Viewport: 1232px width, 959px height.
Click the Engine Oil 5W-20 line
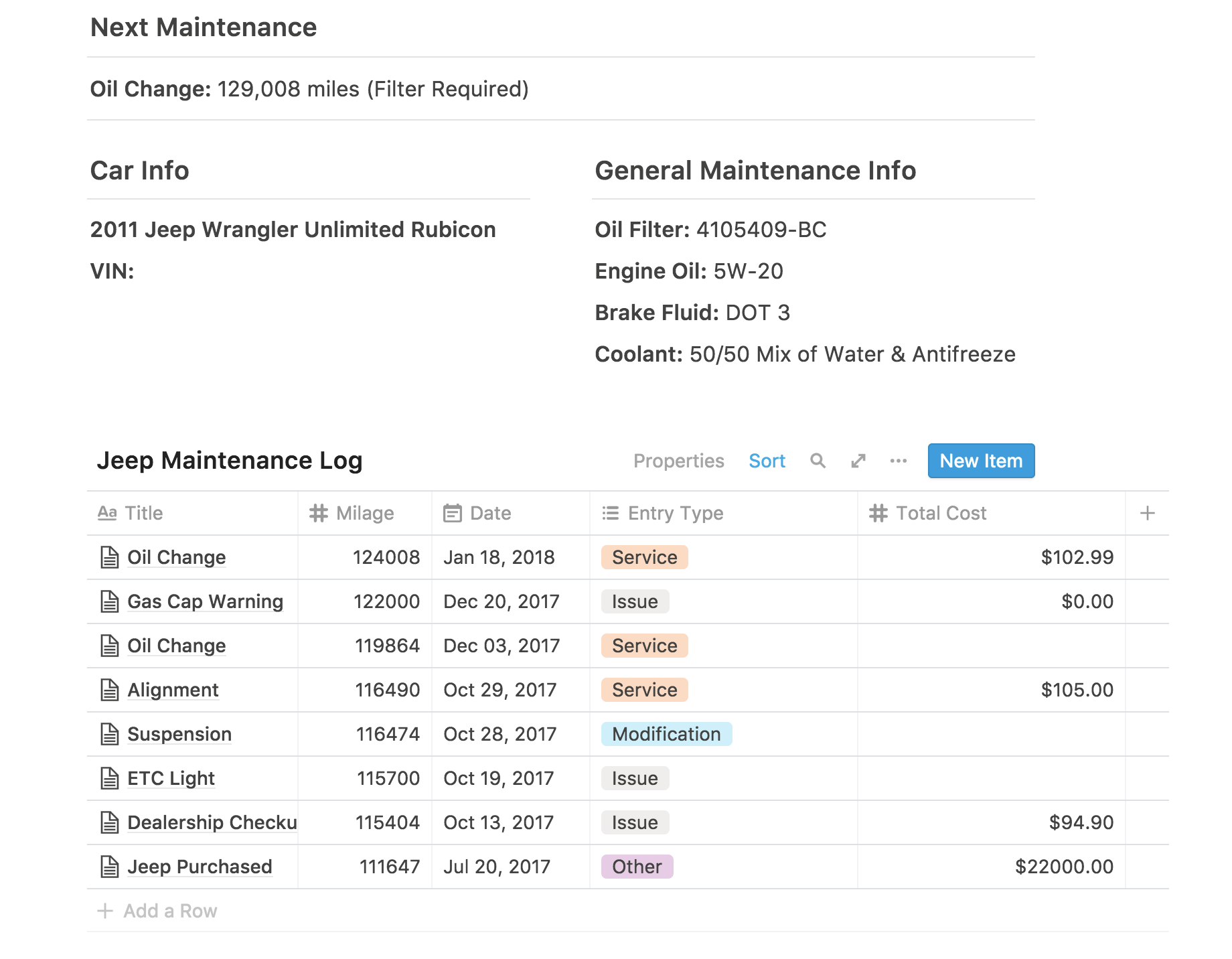(689, 271)
